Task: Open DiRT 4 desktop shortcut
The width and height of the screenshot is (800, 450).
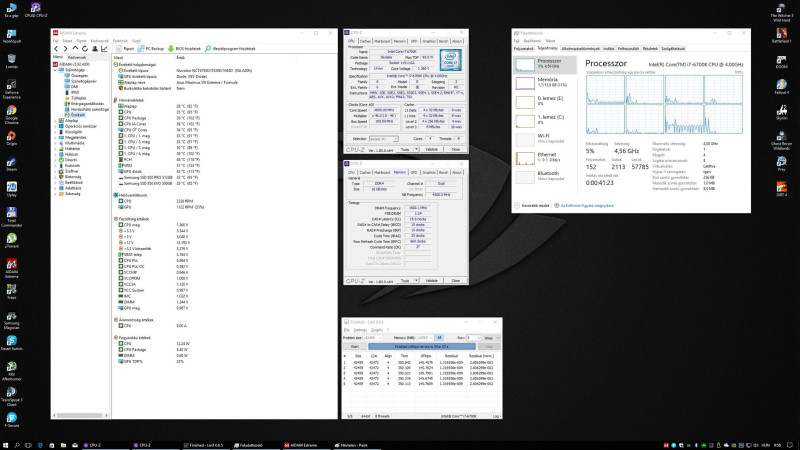Action: pos(782,189)
